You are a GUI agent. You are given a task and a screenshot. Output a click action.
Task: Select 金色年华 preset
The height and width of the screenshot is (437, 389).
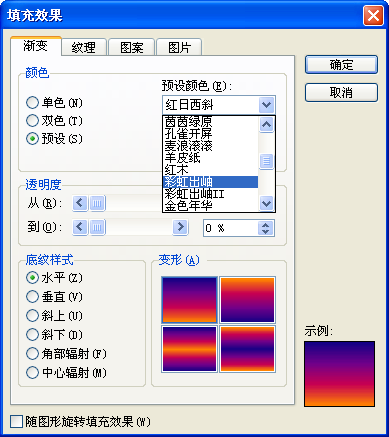[x=211, y=206]
